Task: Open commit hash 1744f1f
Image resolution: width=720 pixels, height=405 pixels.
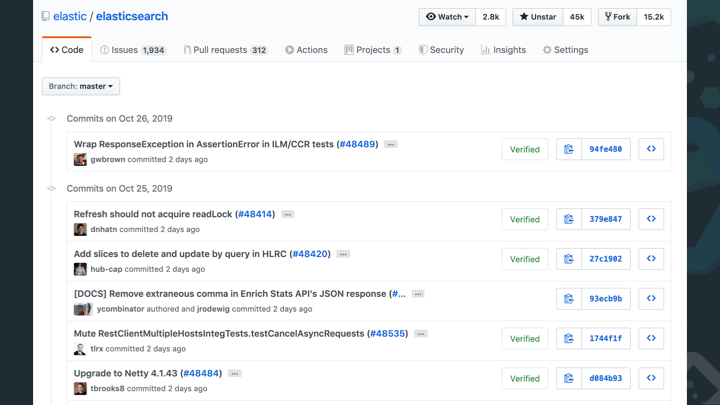Action: 606,338
